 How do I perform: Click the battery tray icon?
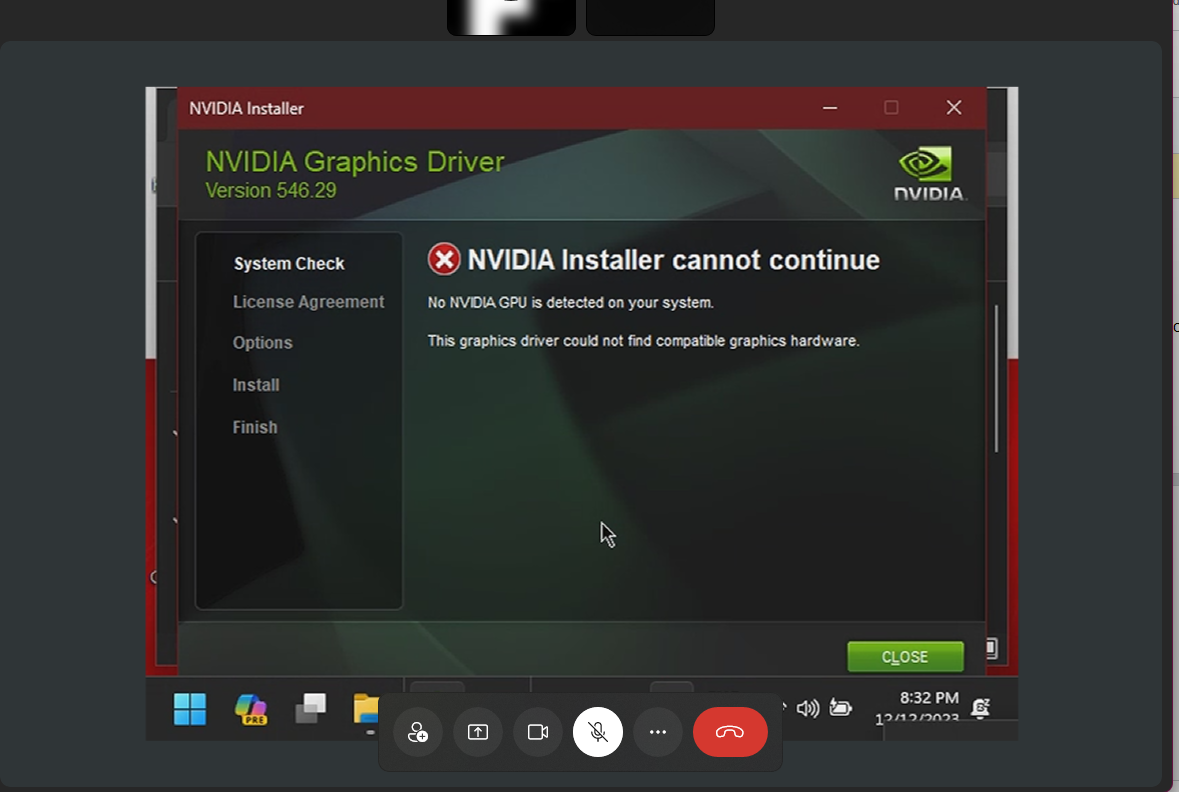click(x=841, y=708)
